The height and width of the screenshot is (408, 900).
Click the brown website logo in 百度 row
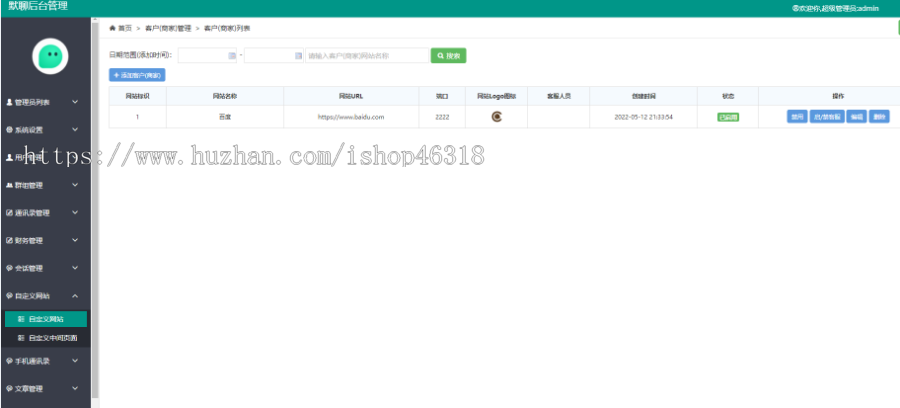[496, 117]
